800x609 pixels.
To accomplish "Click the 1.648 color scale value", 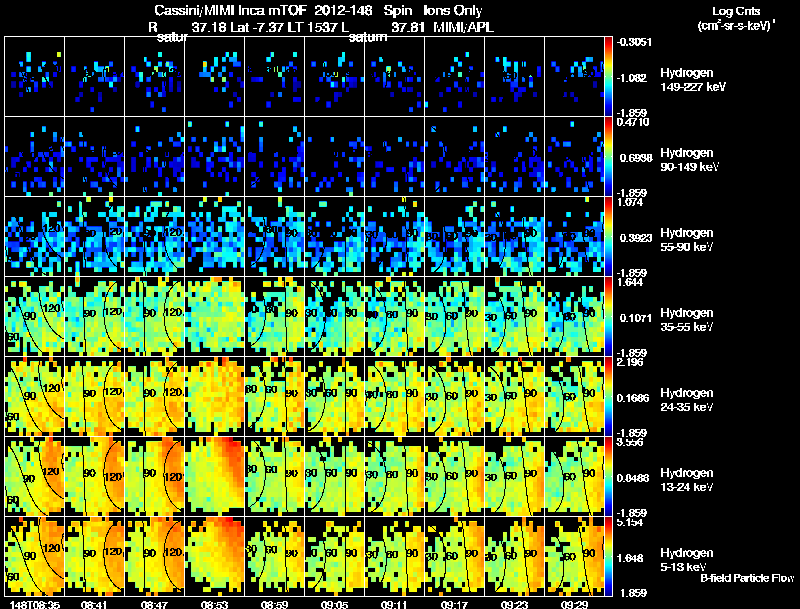I will tap(632, 559).
